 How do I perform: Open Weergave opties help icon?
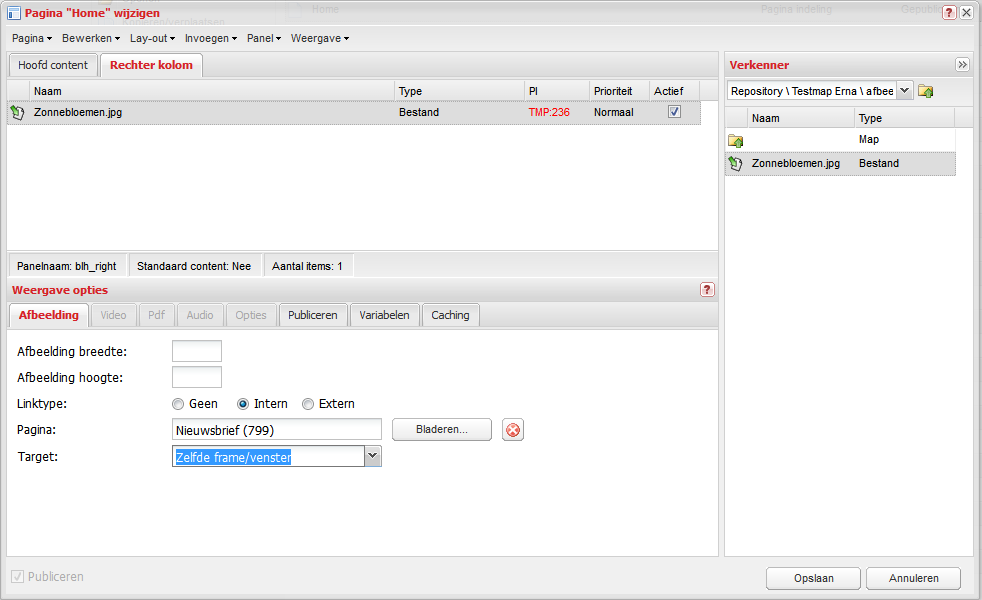pyautogui.click(x=707, y=289)
